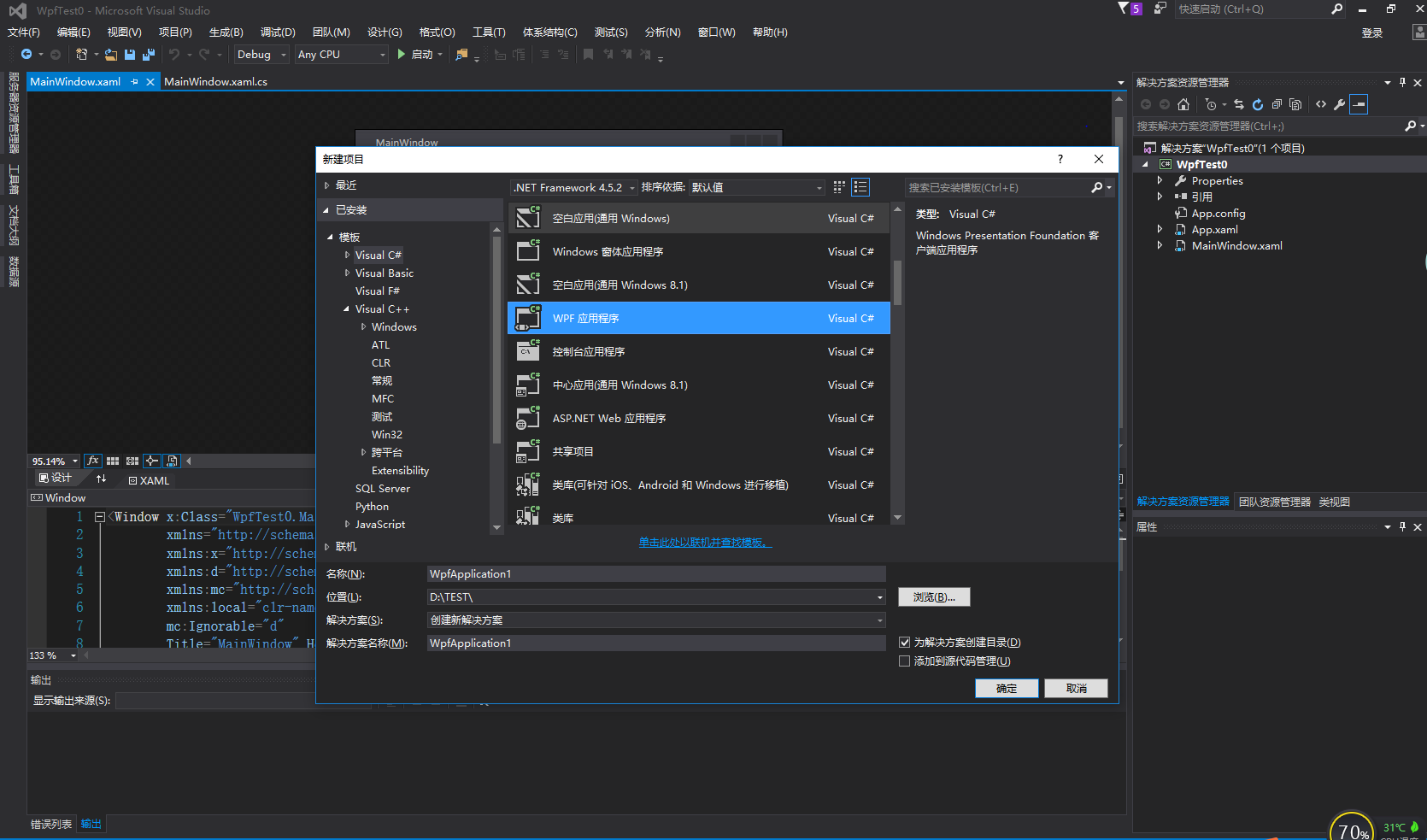Enable Add to source control checkbox
Viewport: 1427px width, 840px height.
click(x=905, y=661)
